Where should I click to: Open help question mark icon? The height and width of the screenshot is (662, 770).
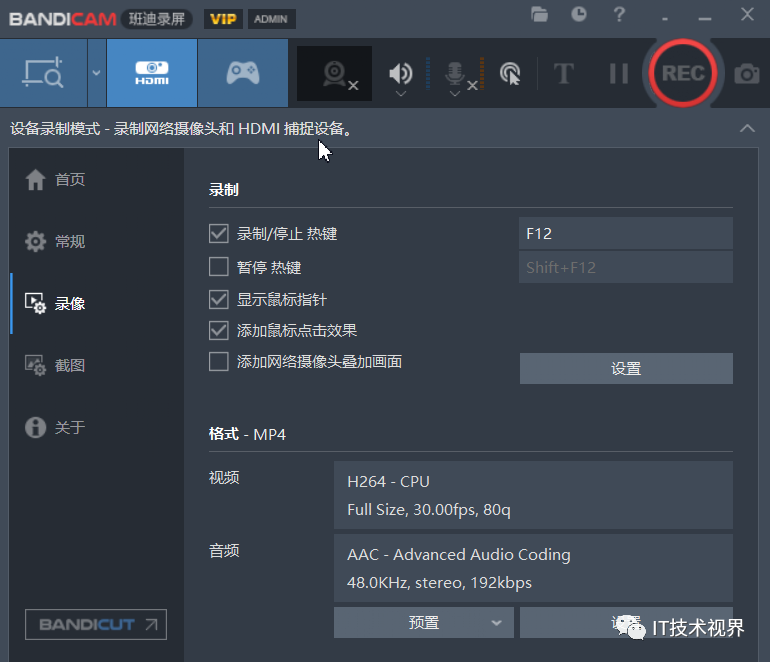(x=619, y=14)
